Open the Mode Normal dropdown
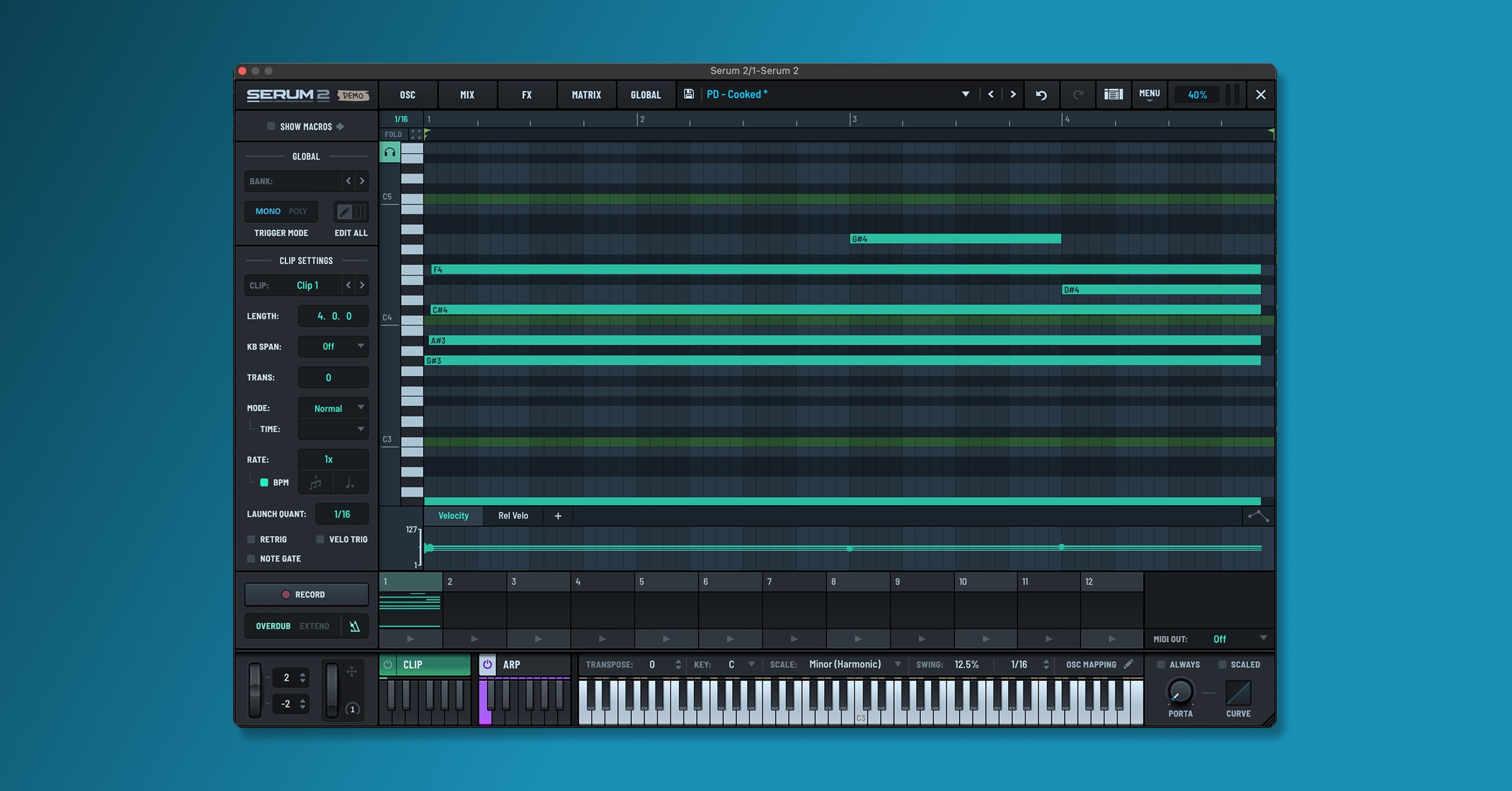 pos(333,408)
